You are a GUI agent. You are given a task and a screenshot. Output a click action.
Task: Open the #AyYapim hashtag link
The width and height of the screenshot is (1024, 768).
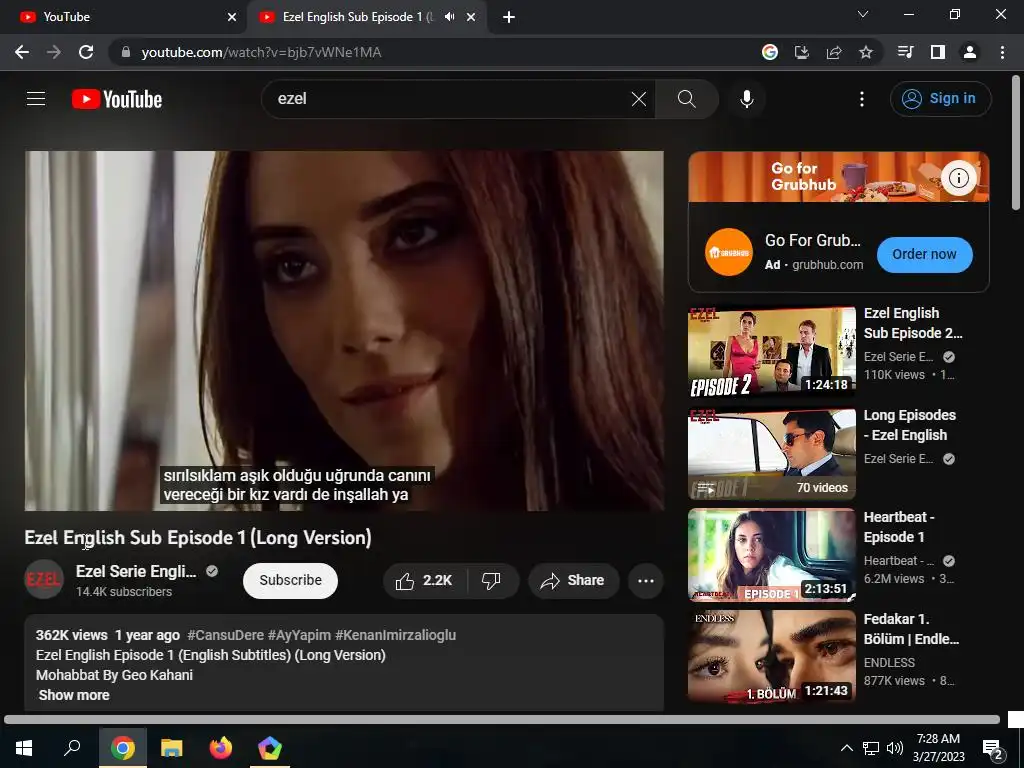pos(299,635)
